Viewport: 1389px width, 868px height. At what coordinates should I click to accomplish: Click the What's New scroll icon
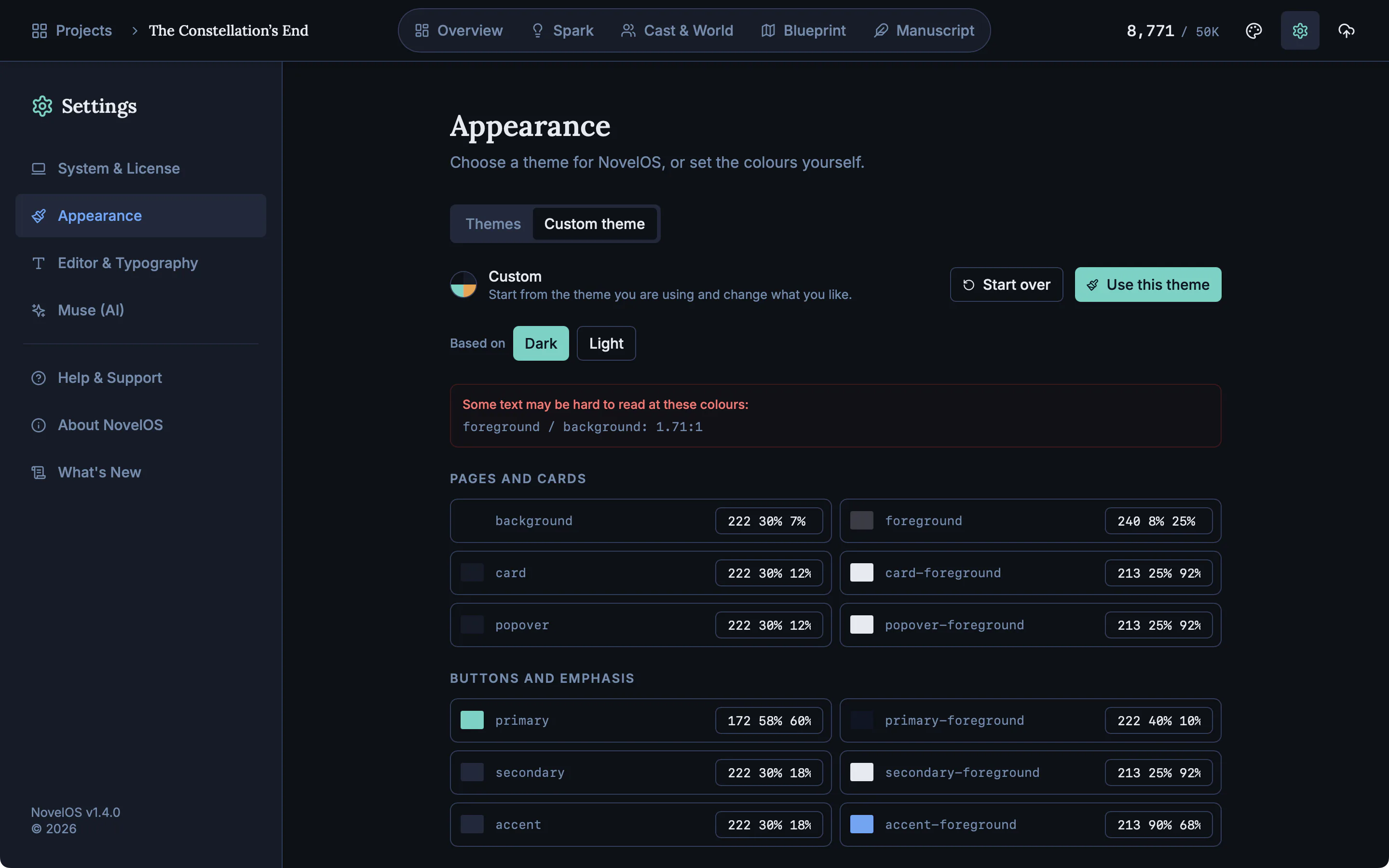tap(39, 473)
